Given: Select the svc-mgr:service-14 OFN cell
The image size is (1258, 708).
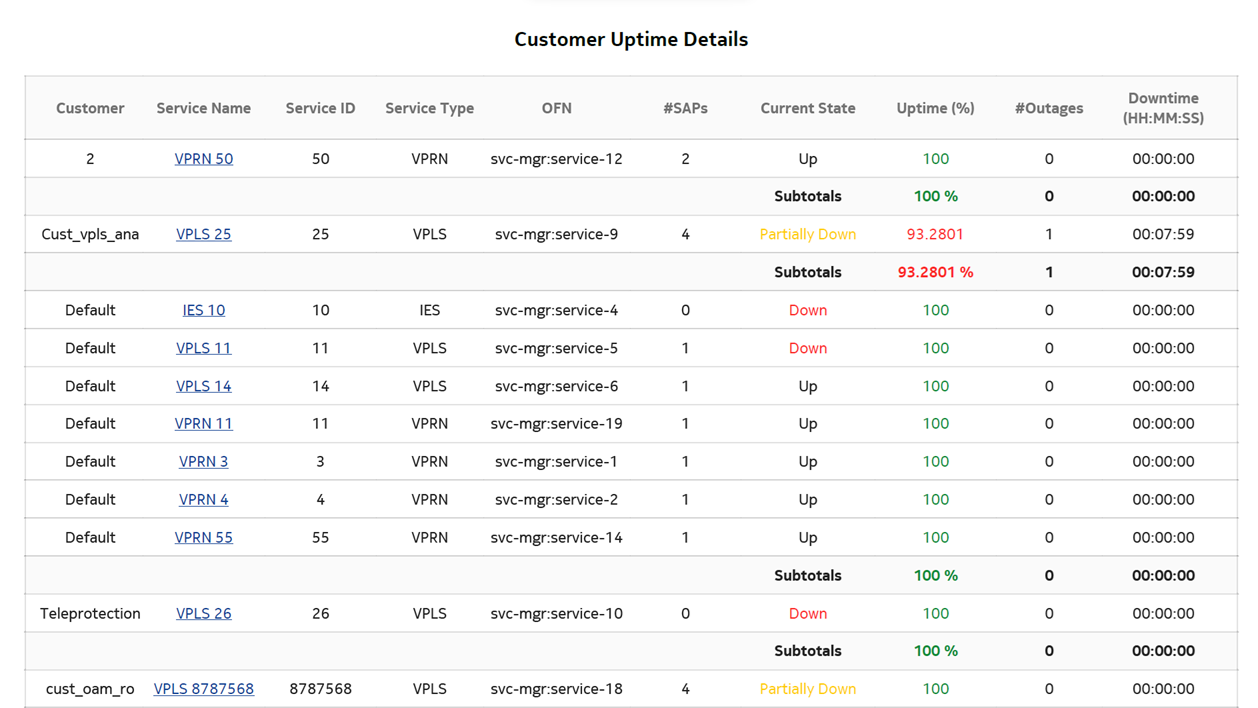Looking at the screenshot, I should (556, 538).
